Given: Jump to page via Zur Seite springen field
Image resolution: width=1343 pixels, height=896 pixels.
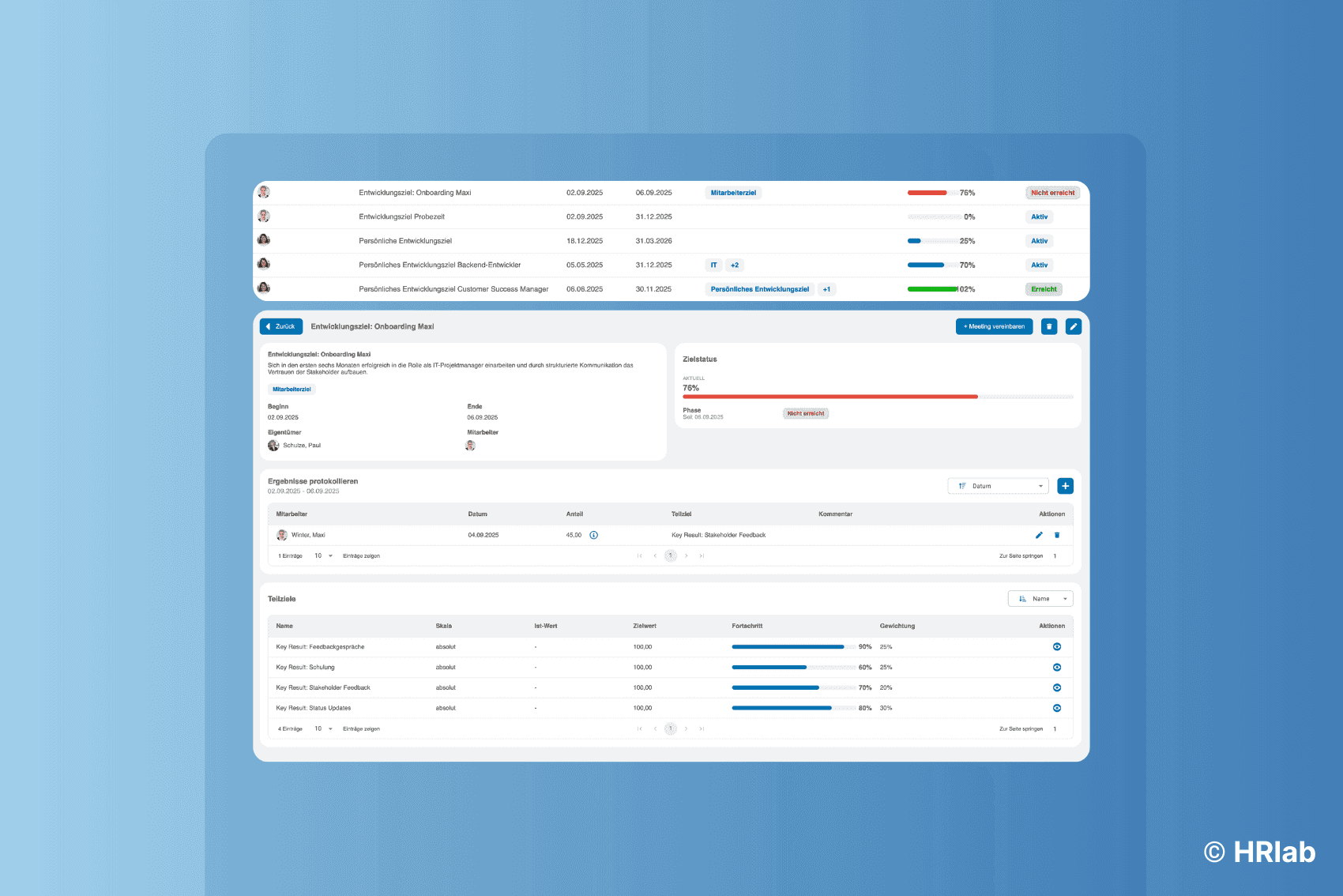Looking at the screenshot, I should [x=1055, y=555].
